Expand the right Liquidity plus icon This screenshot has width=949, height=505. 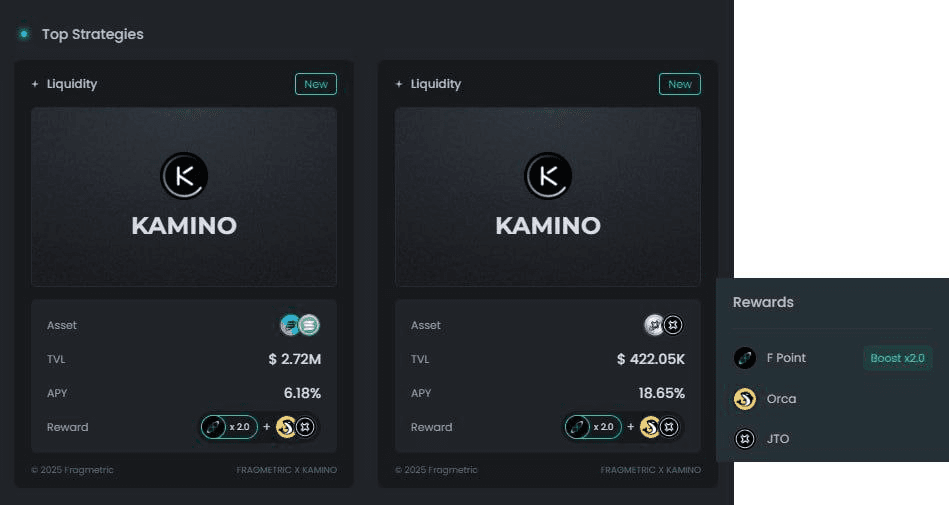(x=399, y=84)
